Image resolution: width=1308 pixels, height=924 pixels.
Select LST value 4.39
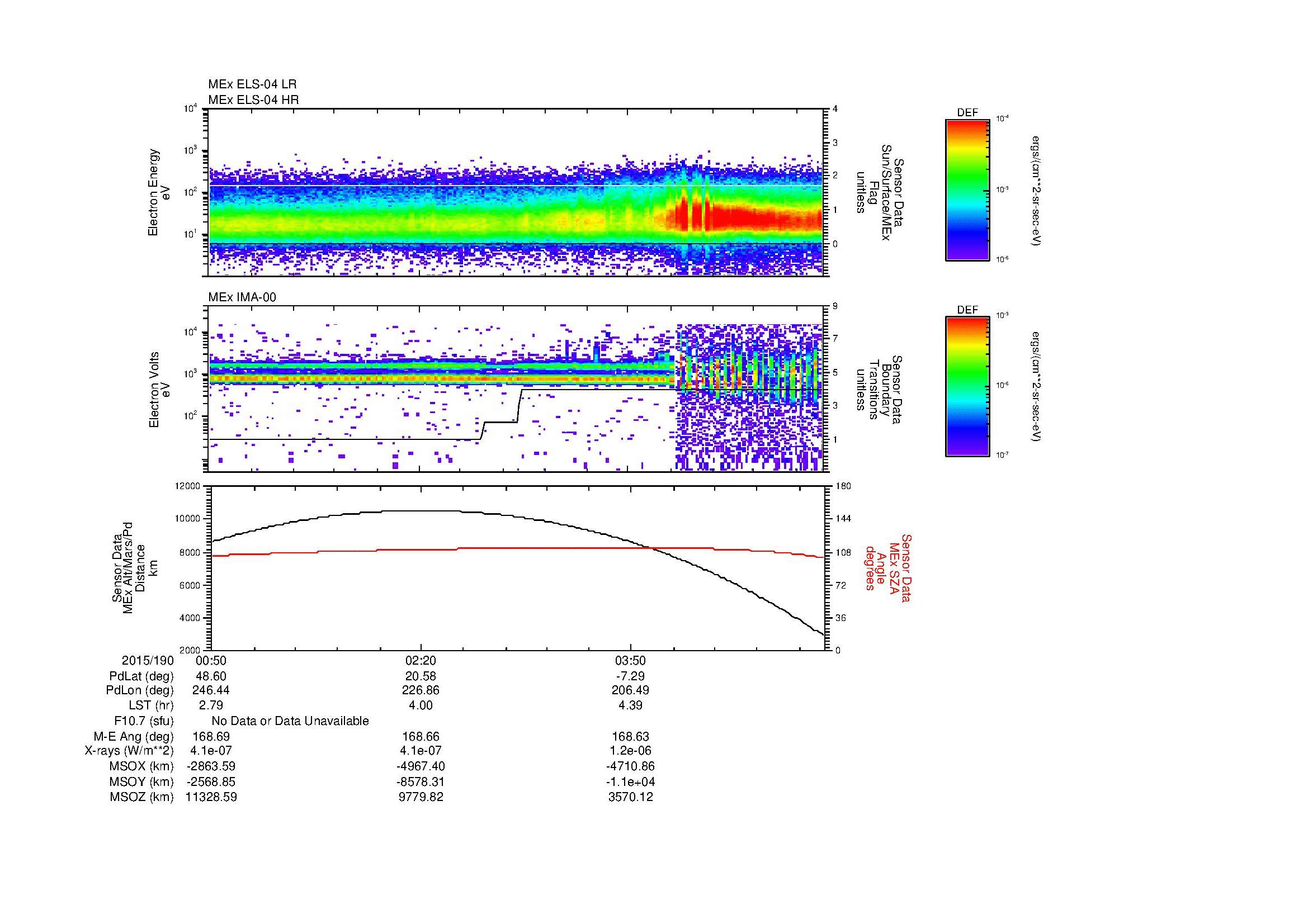pos(631,705)
